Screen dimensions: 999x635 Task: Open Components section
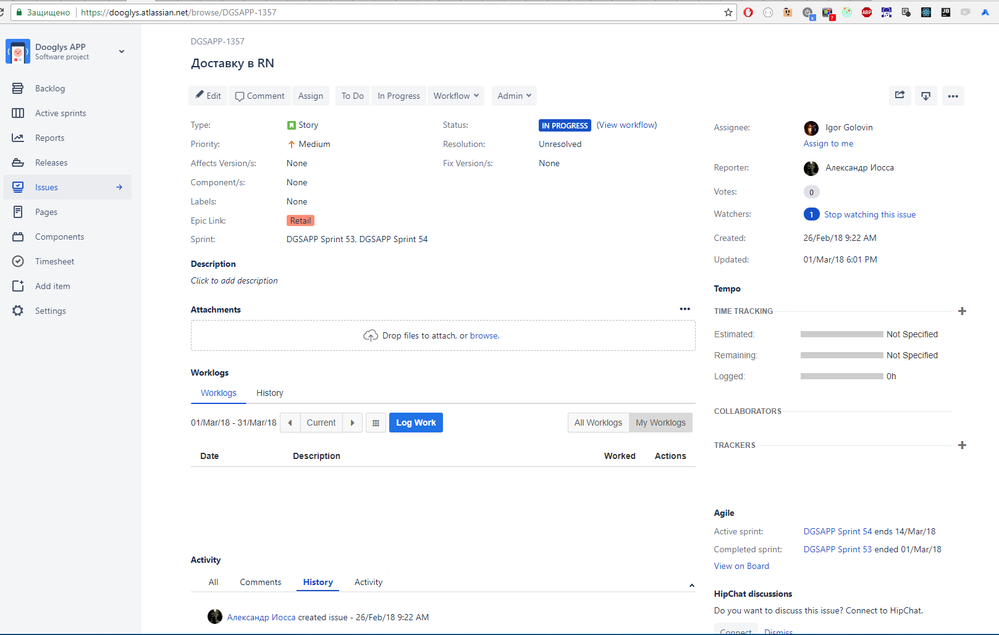(59, 237)
